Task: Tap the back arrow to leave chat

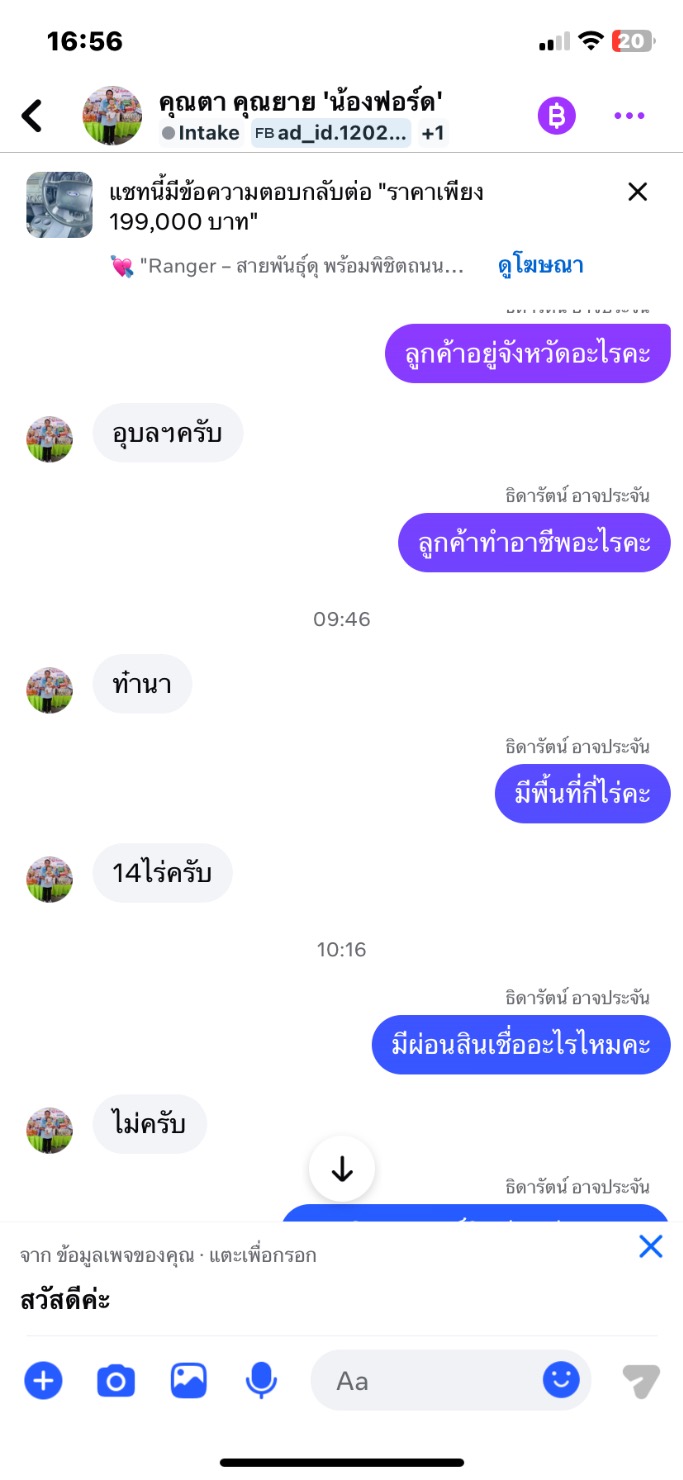Action: (x=32, y=116)
